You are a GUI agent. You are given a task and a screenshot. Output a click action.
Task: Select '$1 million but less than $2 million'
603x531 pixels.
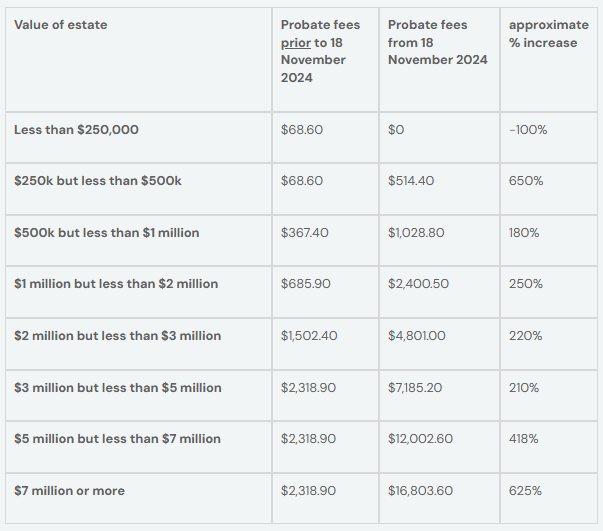[116, 284]
